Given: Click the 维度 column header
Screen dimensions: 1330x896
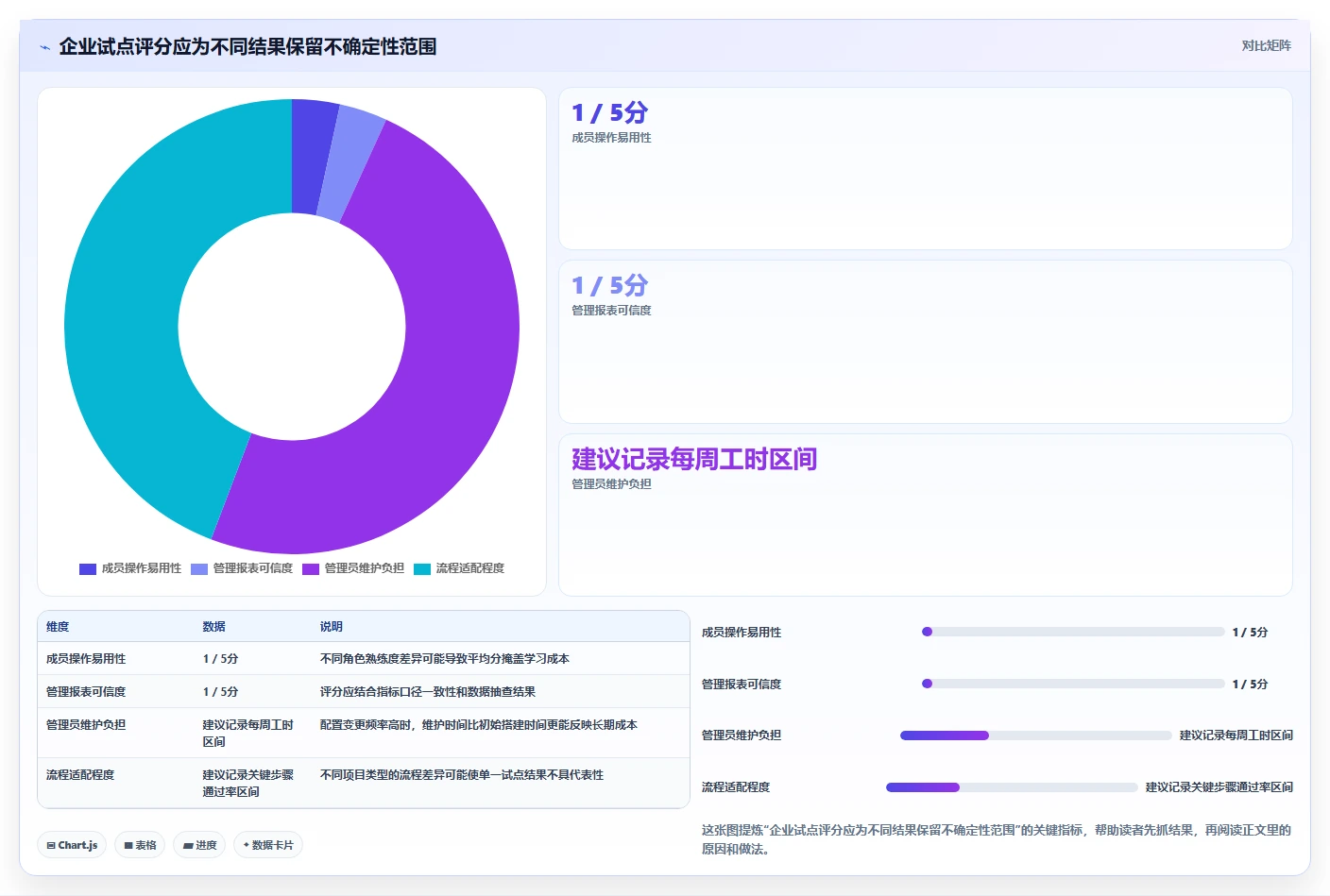Looking at the screenshot, I should tap(58, 627).
